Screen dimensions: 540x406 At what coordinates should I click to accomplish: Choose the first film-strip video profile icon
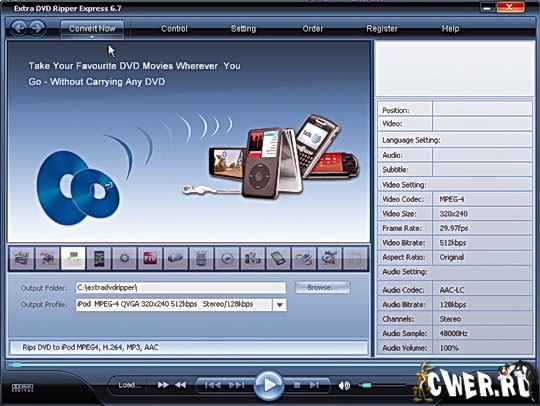pyautogui.click(x=22, y=258)
